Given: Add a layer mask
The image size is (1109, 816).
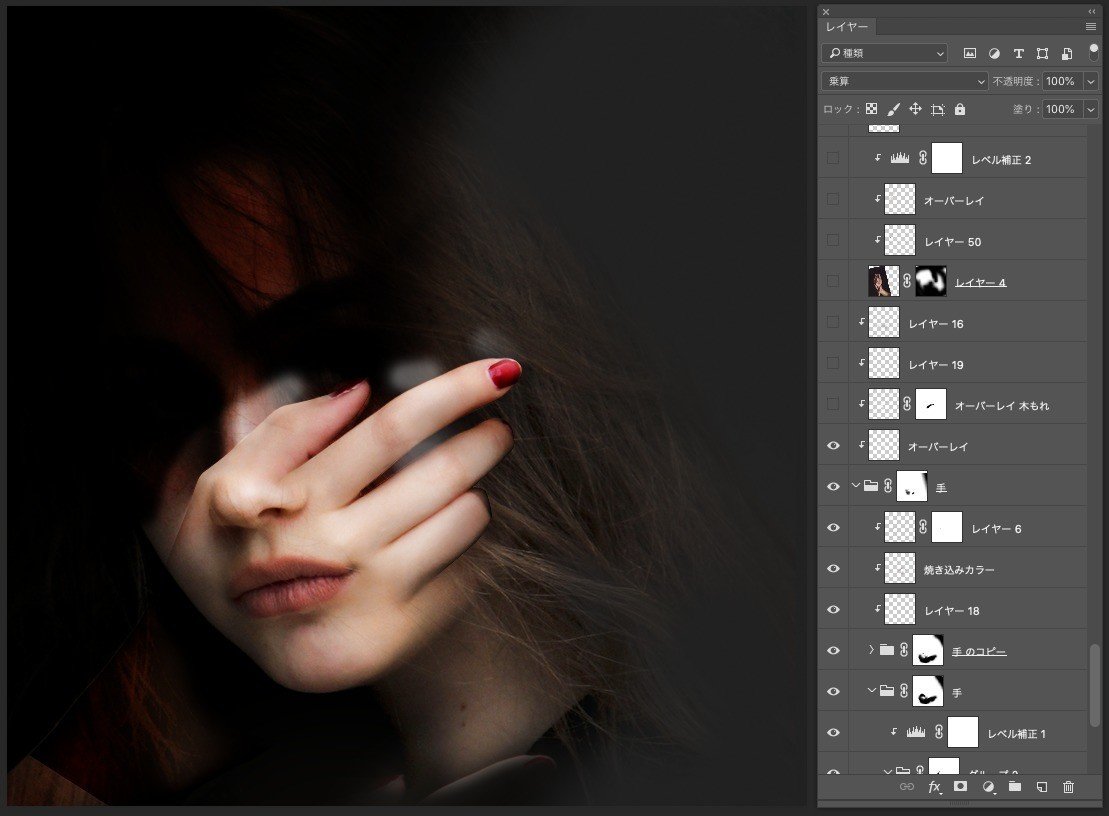Looking at the screenshot, I should pos(960,786).
